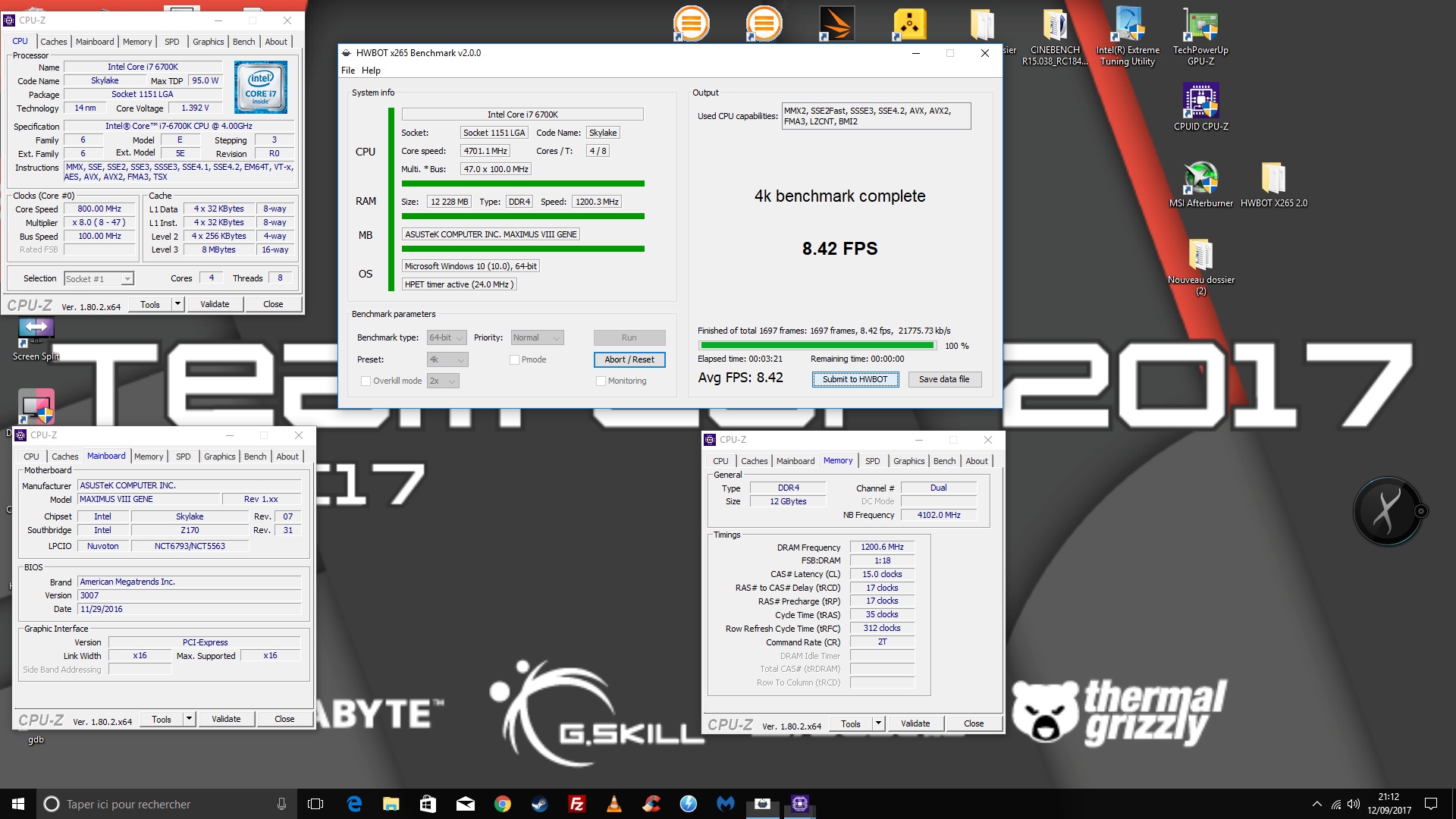
Task: Click the benchmark progress bar at 100%
Action: click(817, 346)
